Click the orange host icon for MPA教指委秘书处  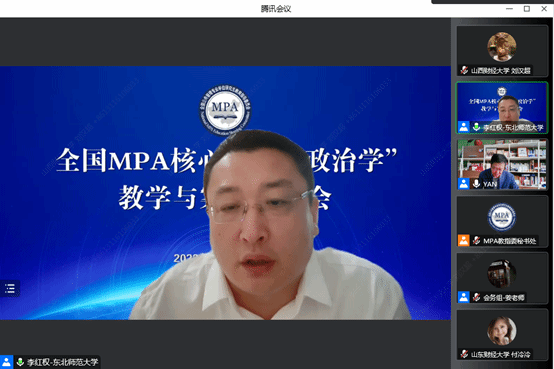(464, 240)
